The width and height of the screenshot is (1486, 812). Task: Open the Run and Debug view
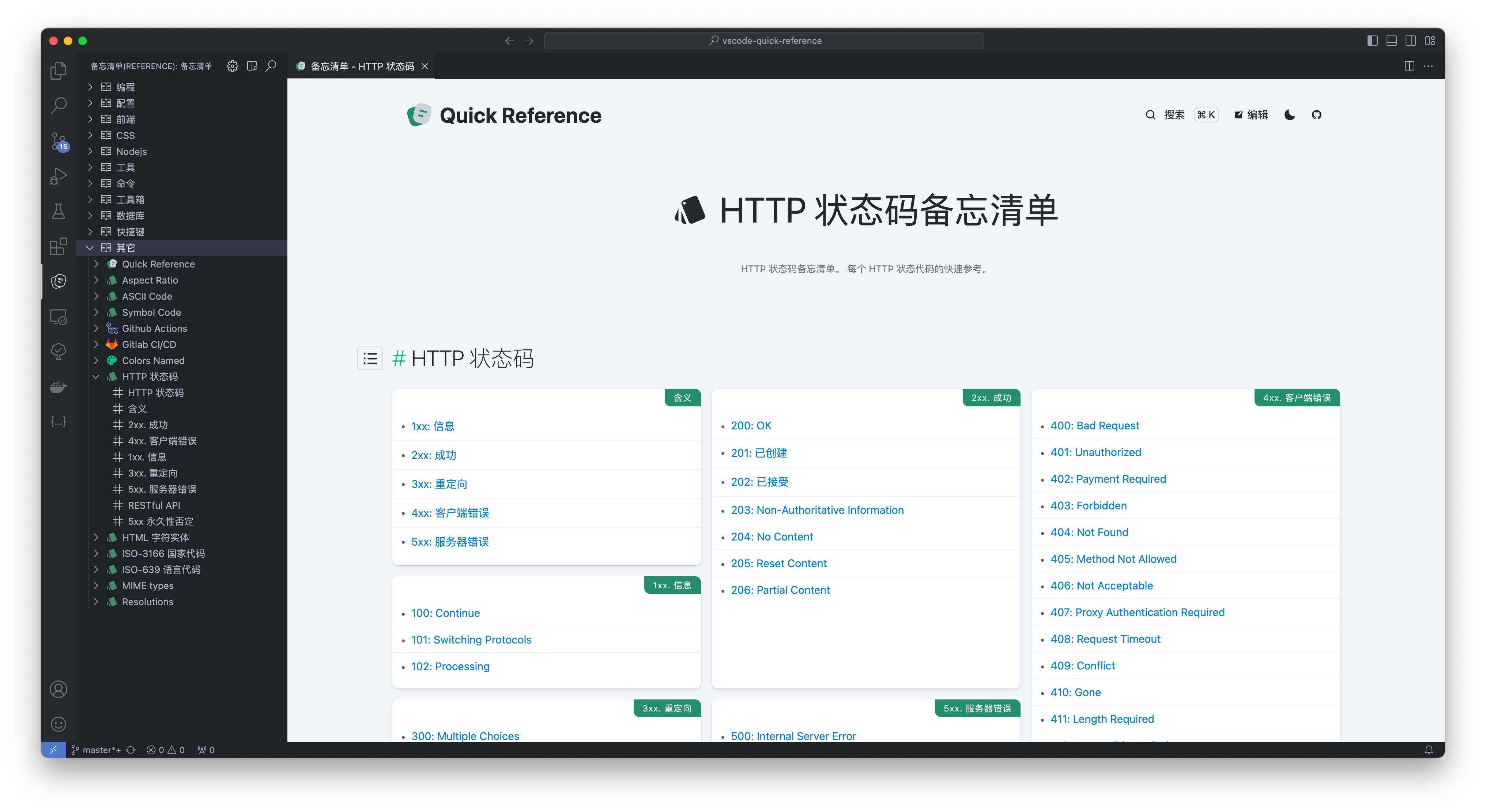tap(58, 177)
